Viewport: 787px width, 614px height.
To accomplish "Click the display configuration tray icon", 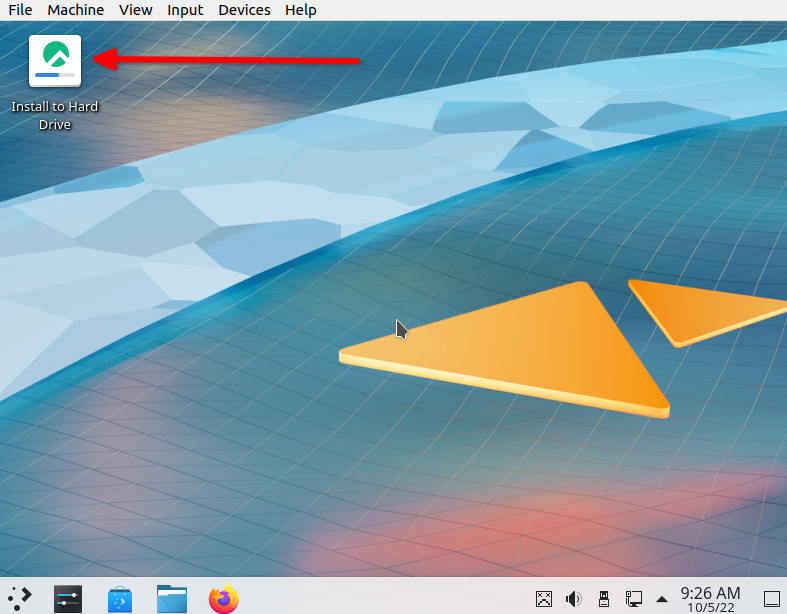I will coord(543,599).
